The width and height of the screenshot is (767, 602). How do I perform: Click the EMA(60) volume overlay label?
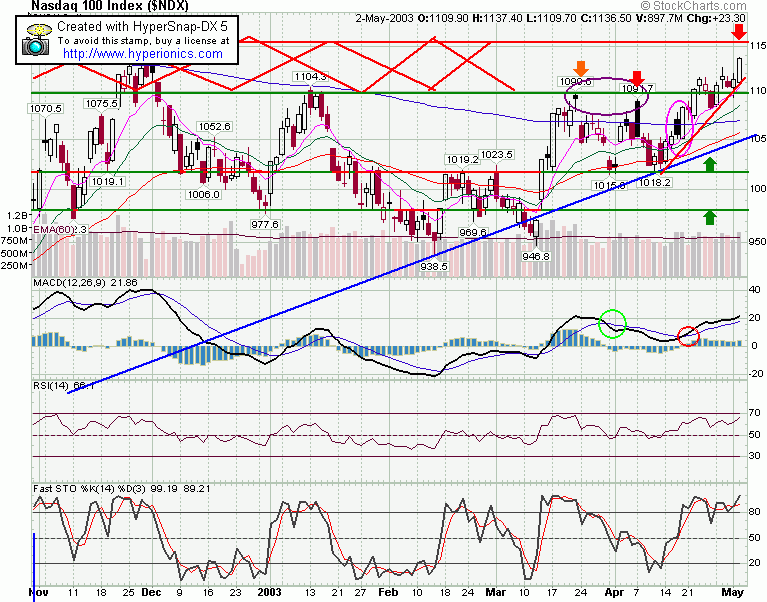click(53, 229)
